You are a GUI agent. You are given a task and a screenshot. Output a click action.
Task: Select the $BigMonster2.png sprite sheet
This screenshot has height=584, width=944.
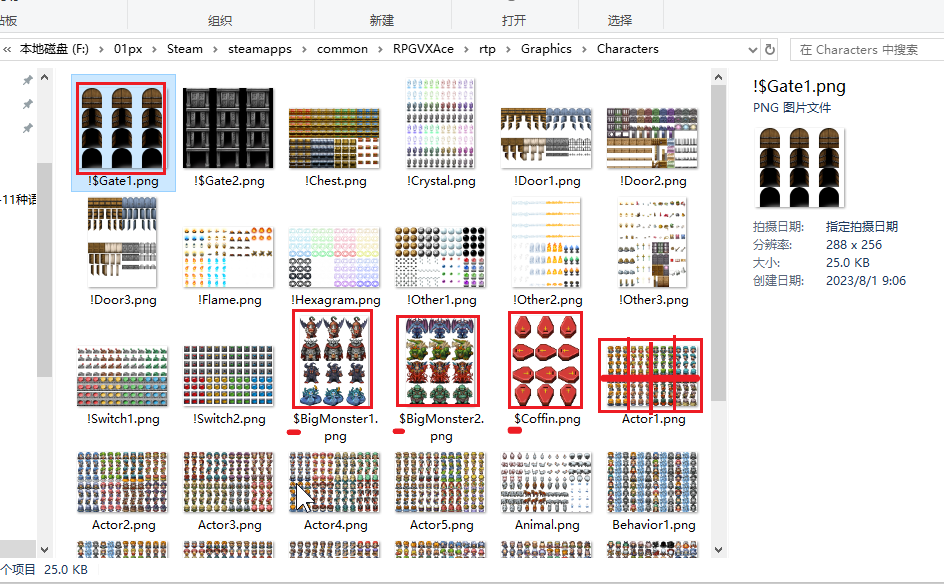pos(438,361)
